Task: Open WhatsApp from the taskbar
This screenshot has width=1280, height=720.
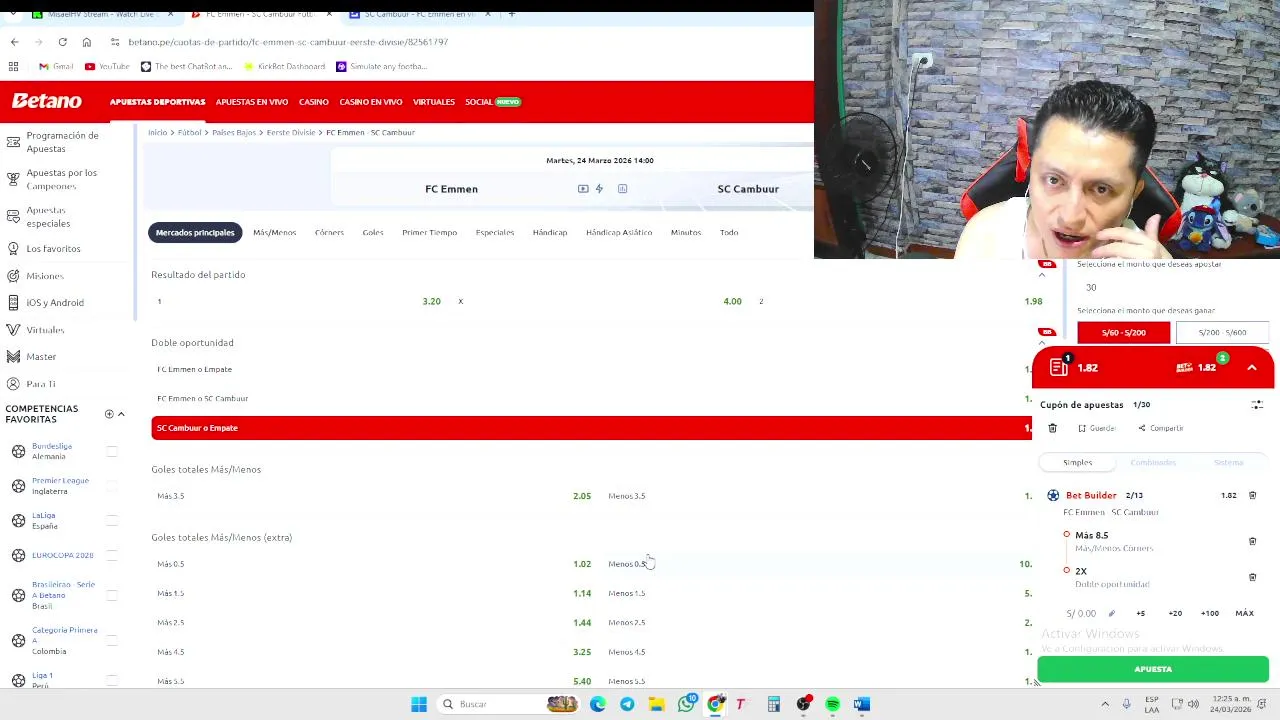Action: (x=686, y=704)
